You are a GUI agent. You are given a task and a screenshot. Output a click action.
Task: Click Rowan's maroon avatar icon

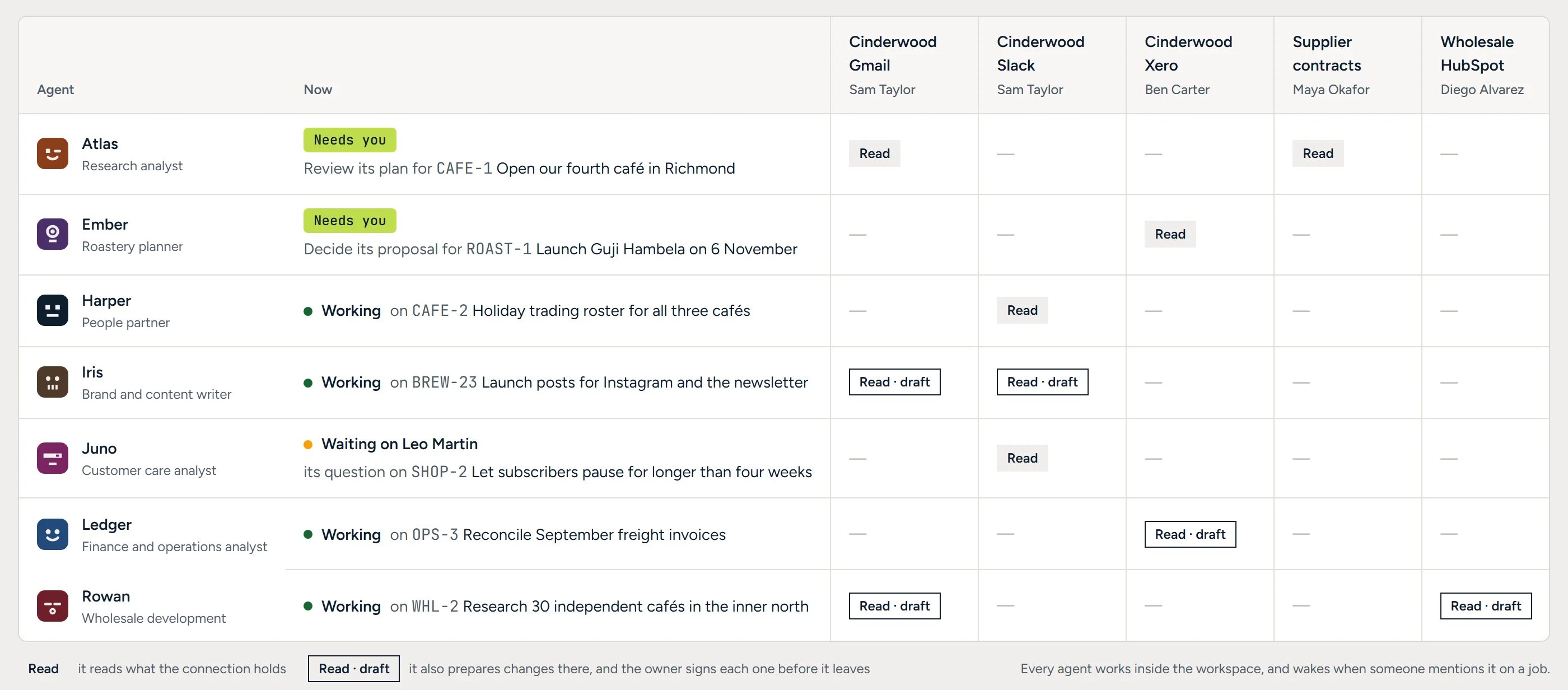tap(52, 606)
